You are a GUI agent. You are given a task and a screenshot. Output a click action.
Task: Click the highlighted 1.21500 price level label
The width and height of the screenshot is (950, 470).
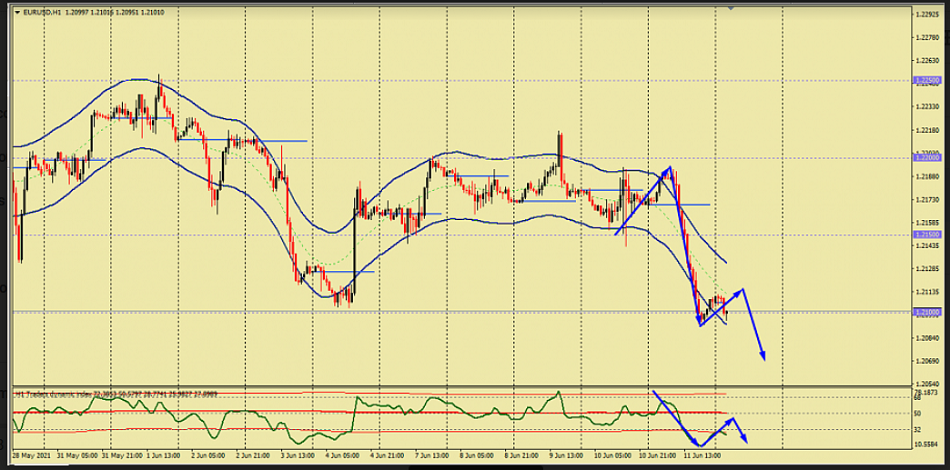point(927,235)
